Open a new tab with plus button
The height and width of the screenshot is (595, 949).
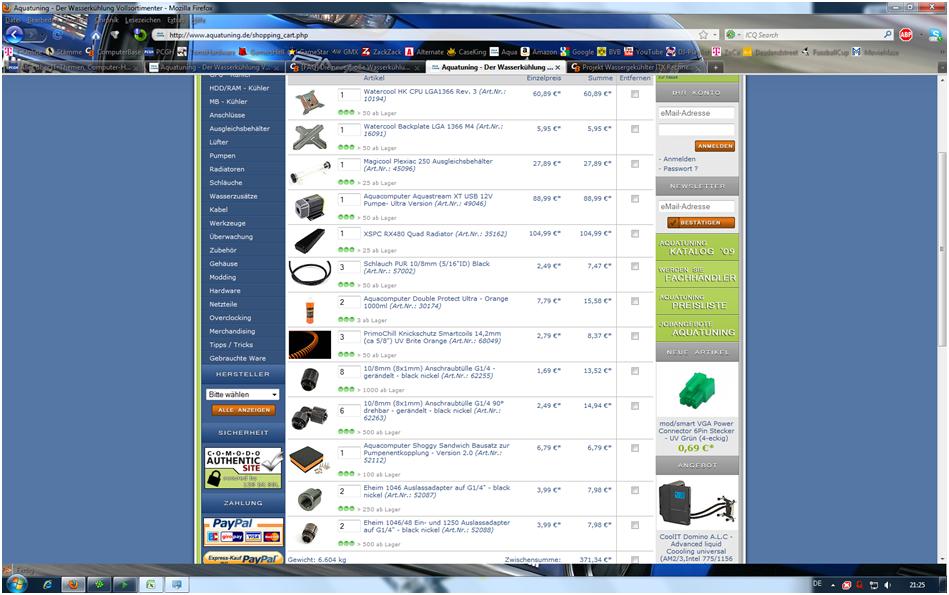(x=714, y=67)
